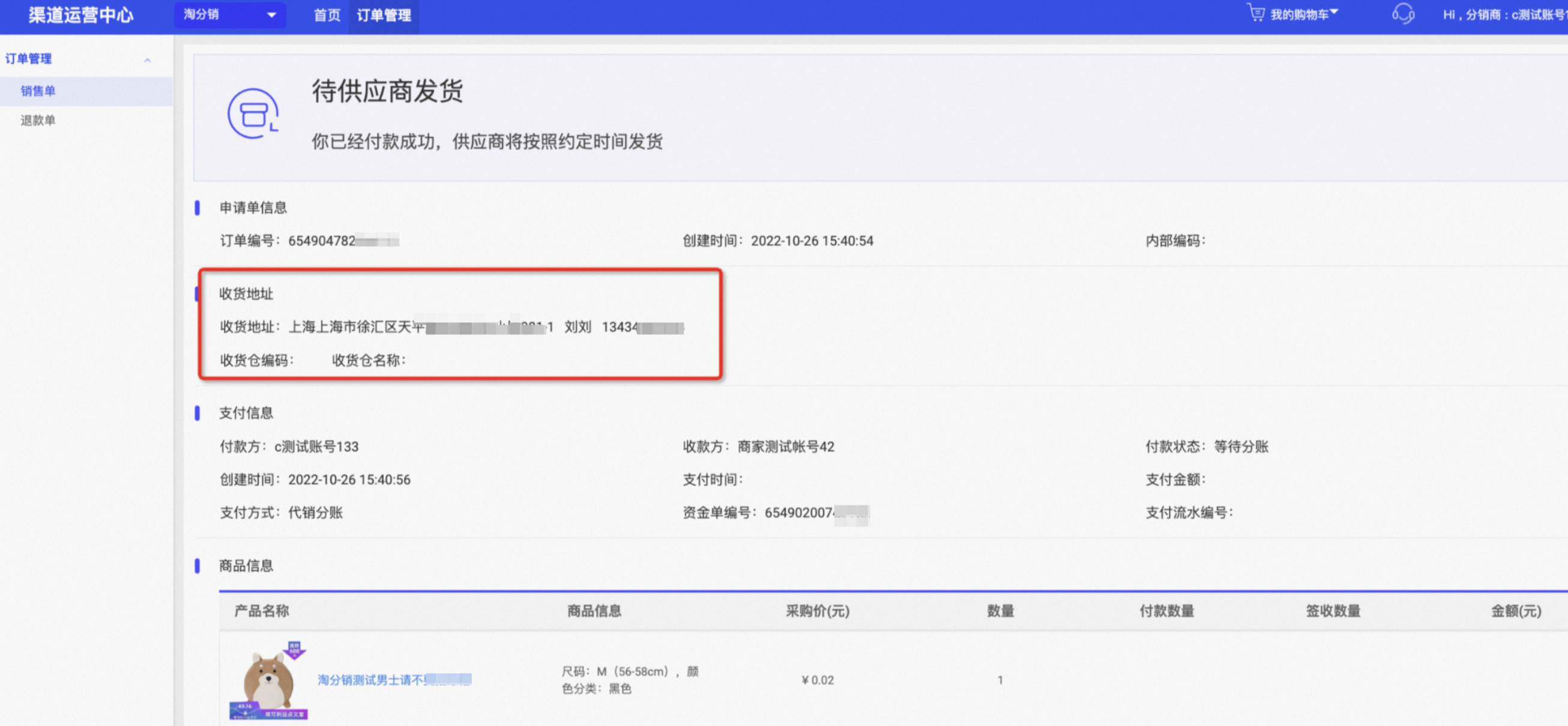Click payment method 代销分账
Viewport: 1568px width, 726px height.
click(x=315, y=512)
